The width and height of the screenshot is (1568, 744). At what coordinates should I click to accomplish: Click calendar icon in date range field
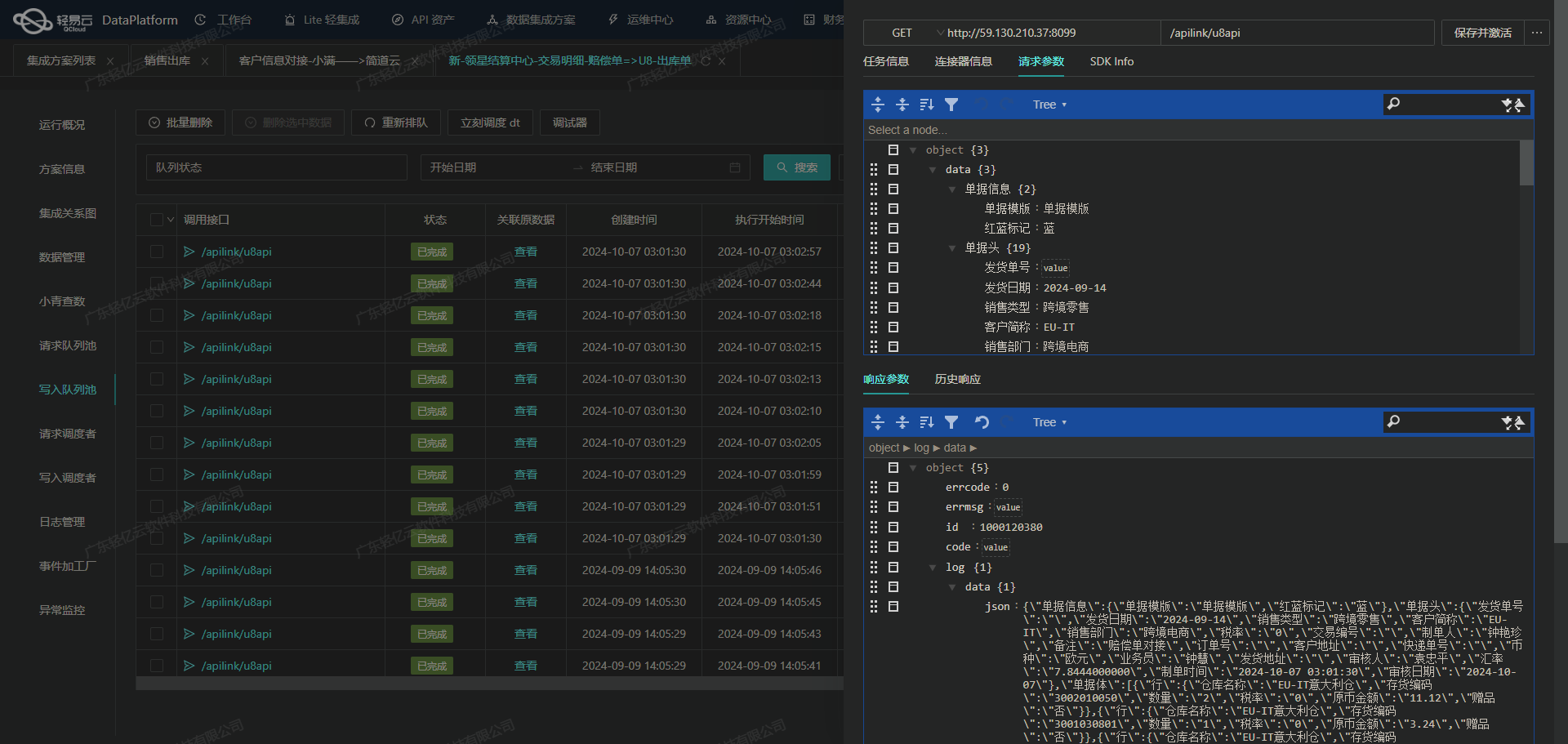click(x=735, y=167)
